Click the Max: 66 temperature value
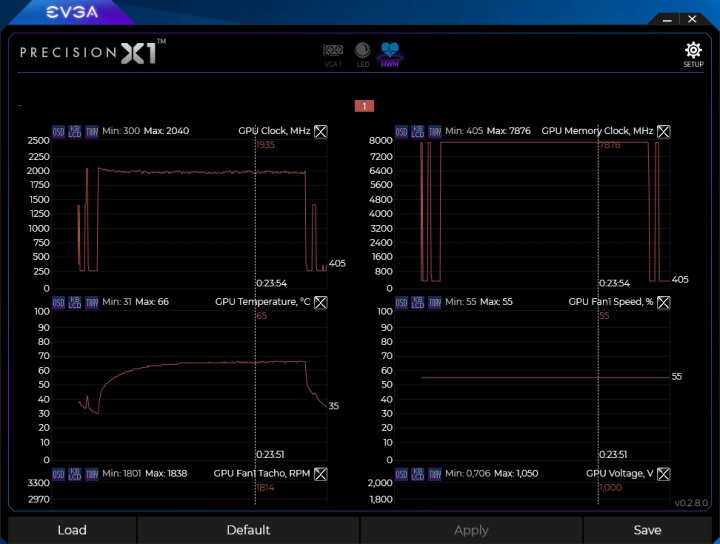The image size is (720, 544). [x=152, y=302]
